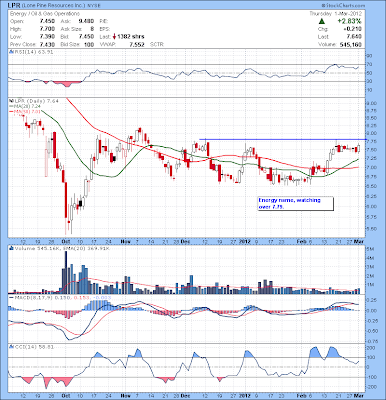Click the P/E label
Viewport: 386px width, 400px height.
click(104, 21)
